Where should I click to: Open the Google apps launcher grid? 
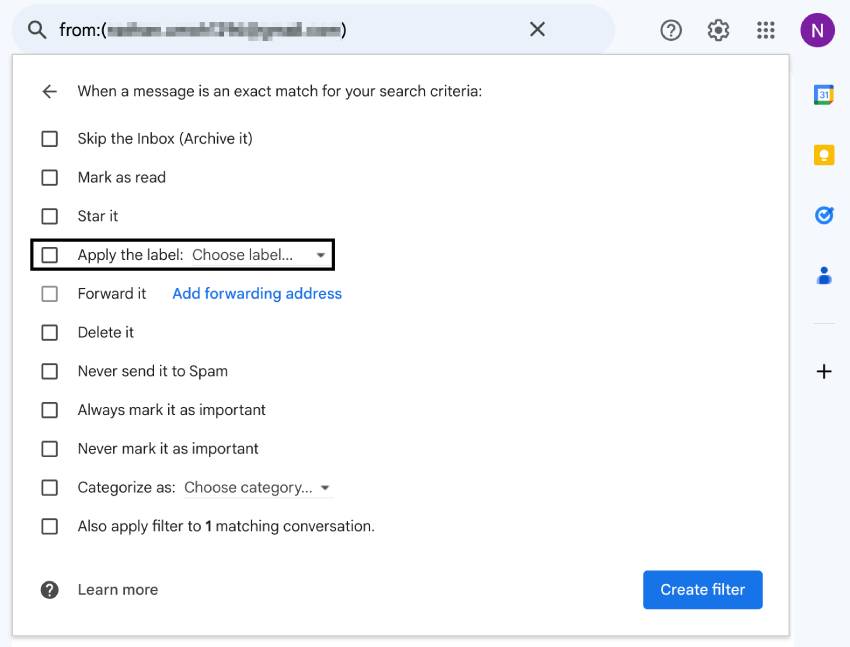765,30
